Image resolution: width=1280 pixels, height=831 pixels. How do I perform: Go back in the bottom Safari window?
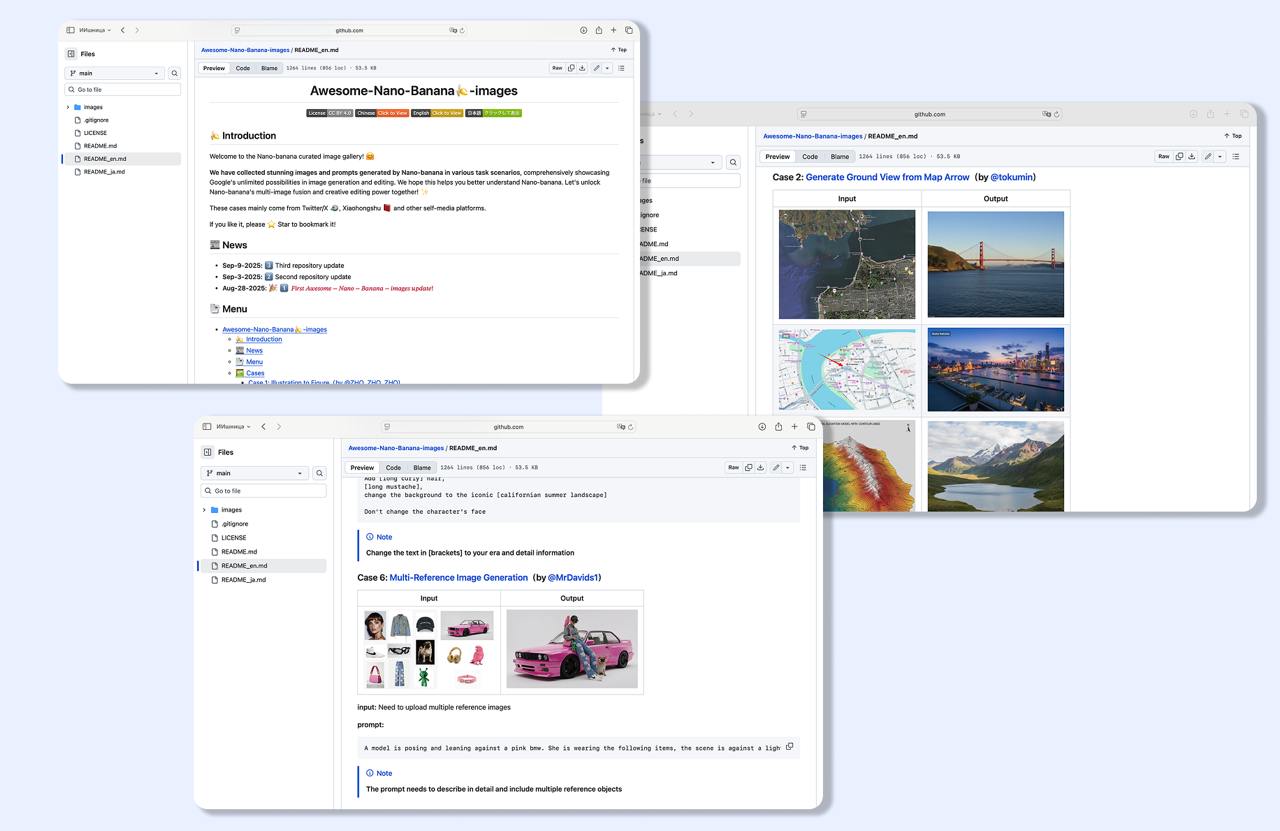coord(263,427)
